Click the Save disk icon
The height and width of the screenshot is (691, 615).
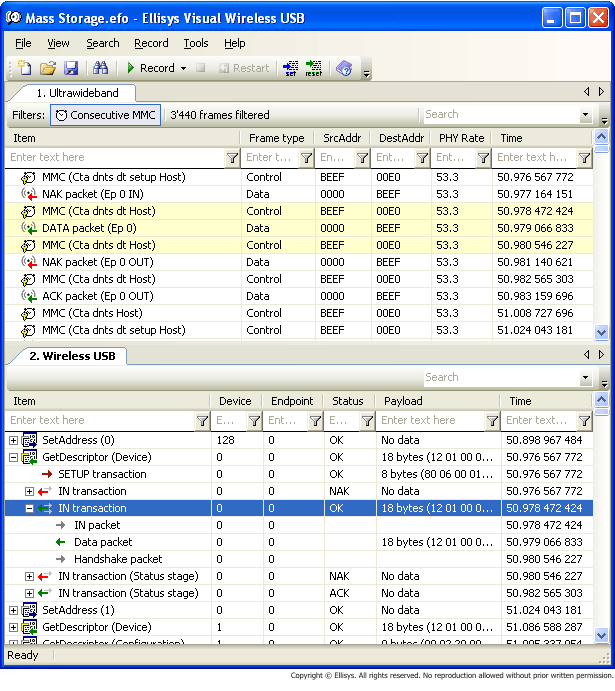[71, 68]
